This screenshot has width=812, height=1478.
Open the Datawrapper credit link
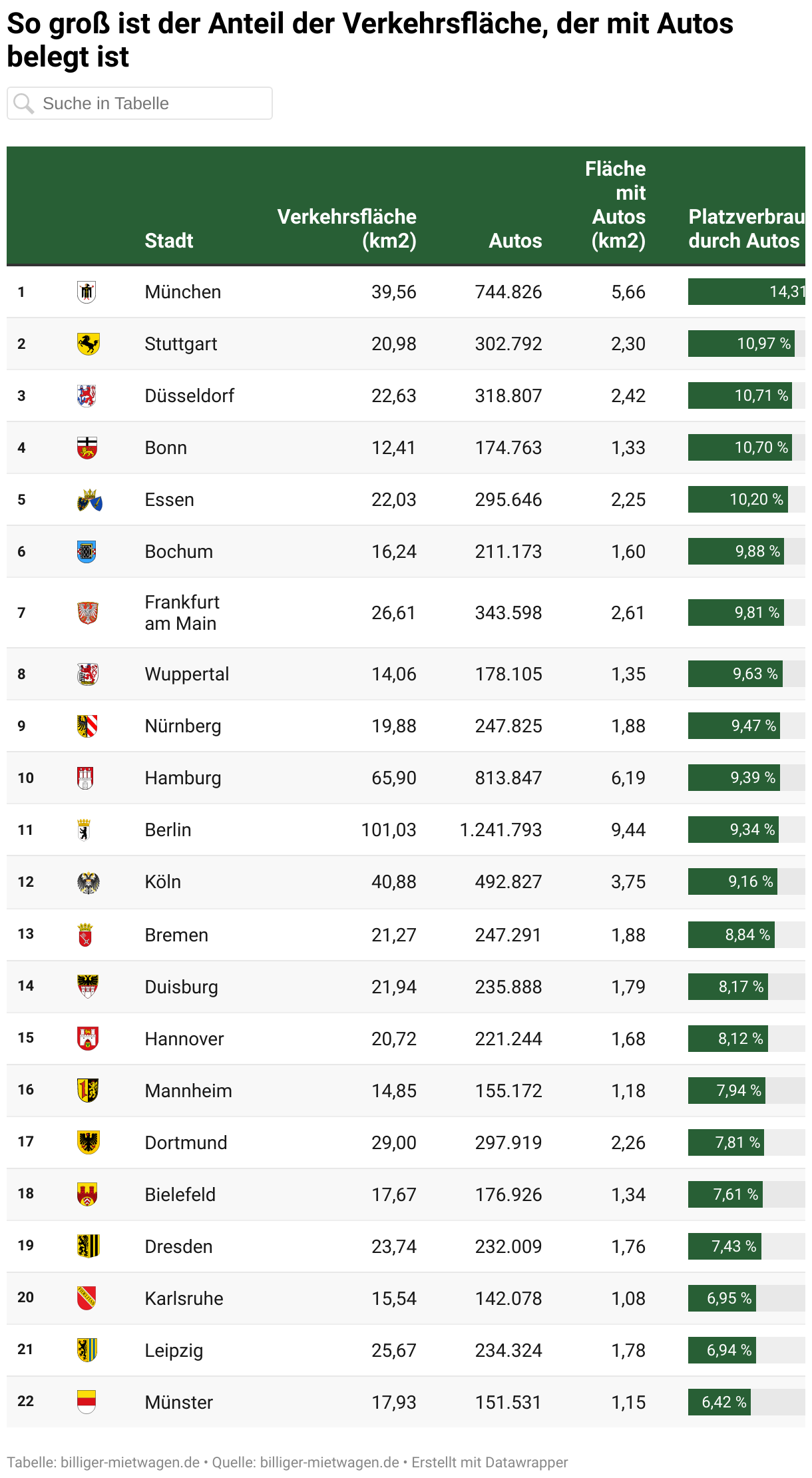pyautogui.click(x=526, y=1462)
